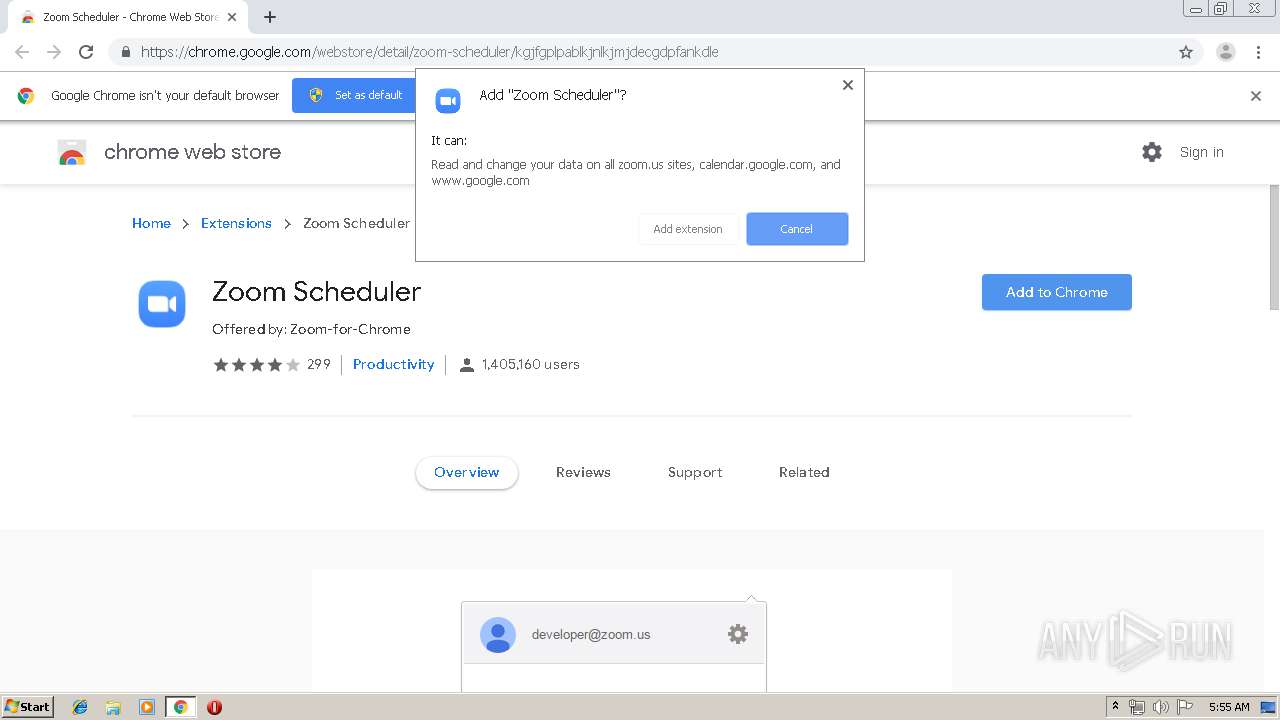Click Offered by: Zoom-for-Chrome text

pyautogui.click(x=311, y=329)
